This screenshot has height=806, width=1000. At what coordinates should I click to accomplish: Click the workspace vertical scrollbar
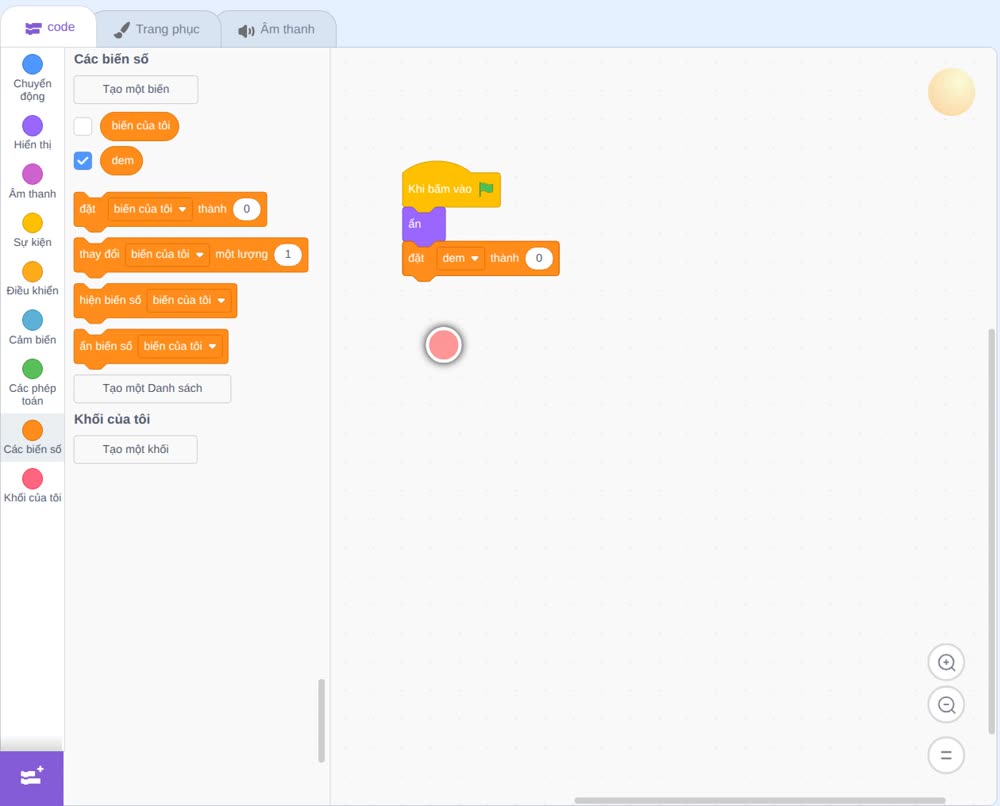click(992, 531)
